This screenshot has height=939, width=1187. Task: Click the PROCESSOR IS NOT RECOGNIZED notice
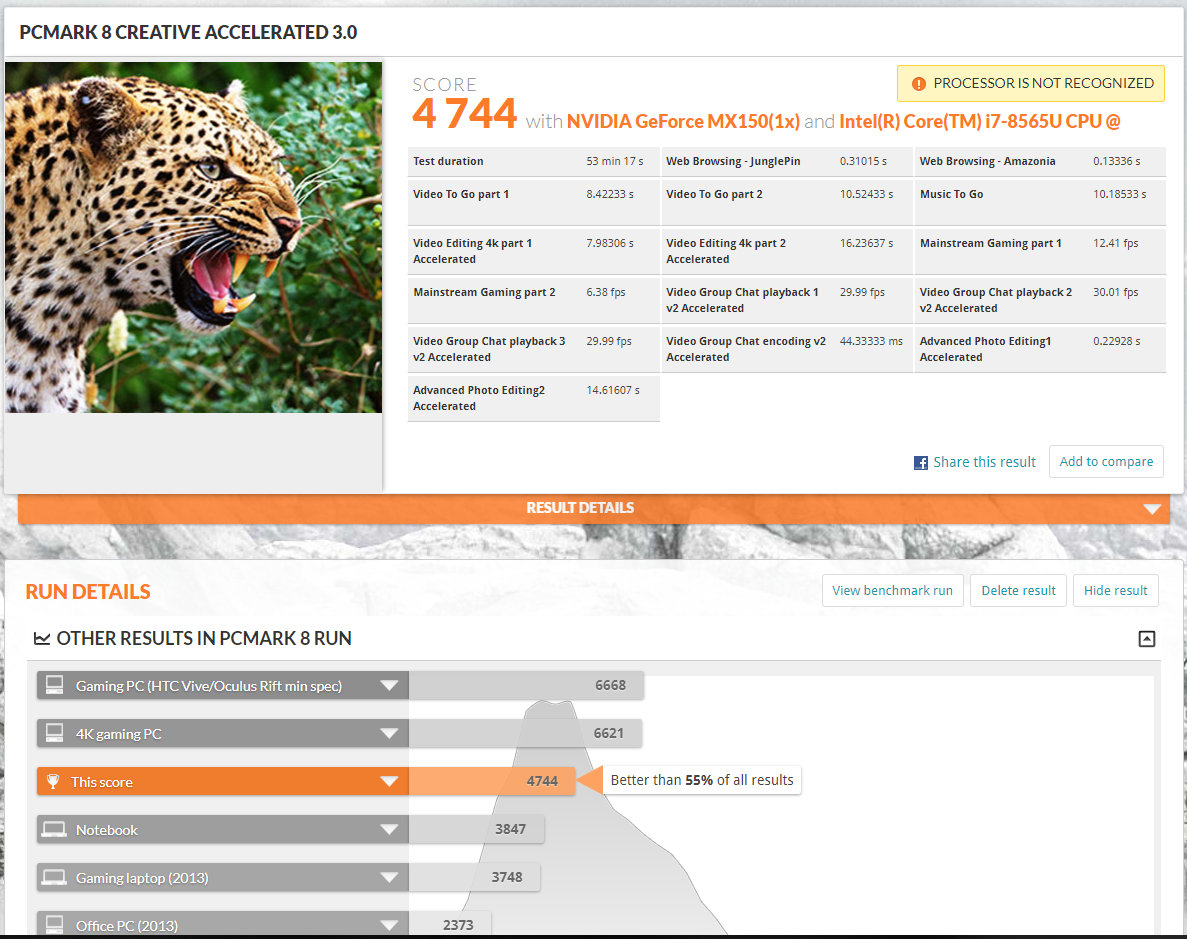(x=1030, y=83)
